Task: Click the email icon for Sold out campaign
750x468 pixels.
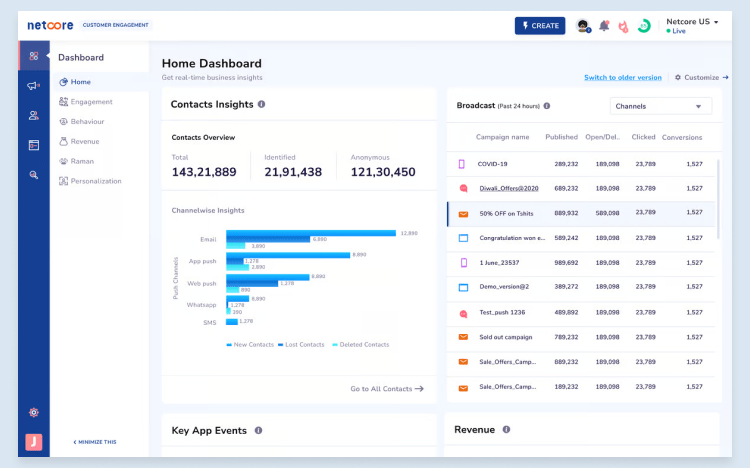Action: point(463,337)
